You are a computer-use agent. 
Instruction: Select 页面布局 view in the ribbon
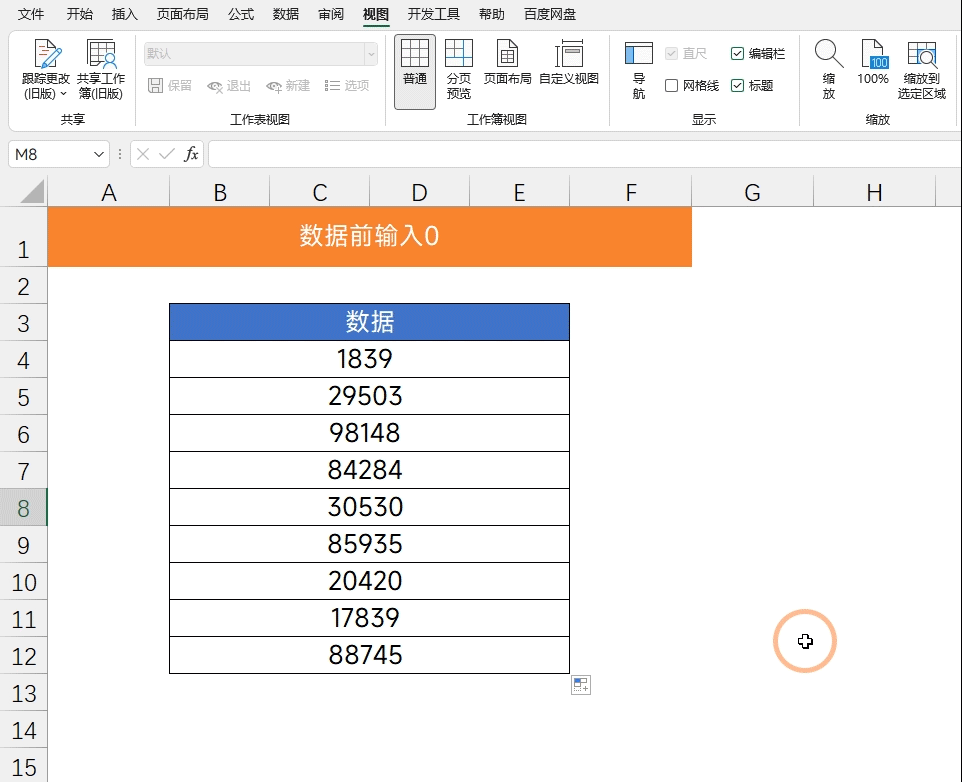507,68
